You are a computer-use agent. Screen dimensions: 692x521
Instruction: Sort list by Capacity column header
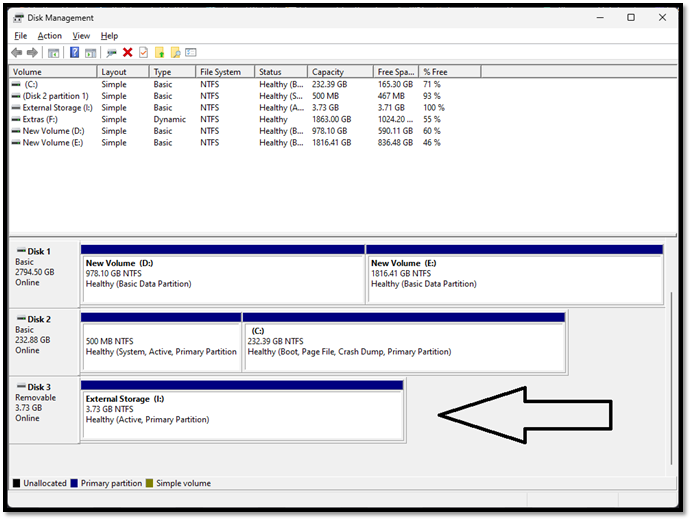pyautogui.click(x=328, y=72)
